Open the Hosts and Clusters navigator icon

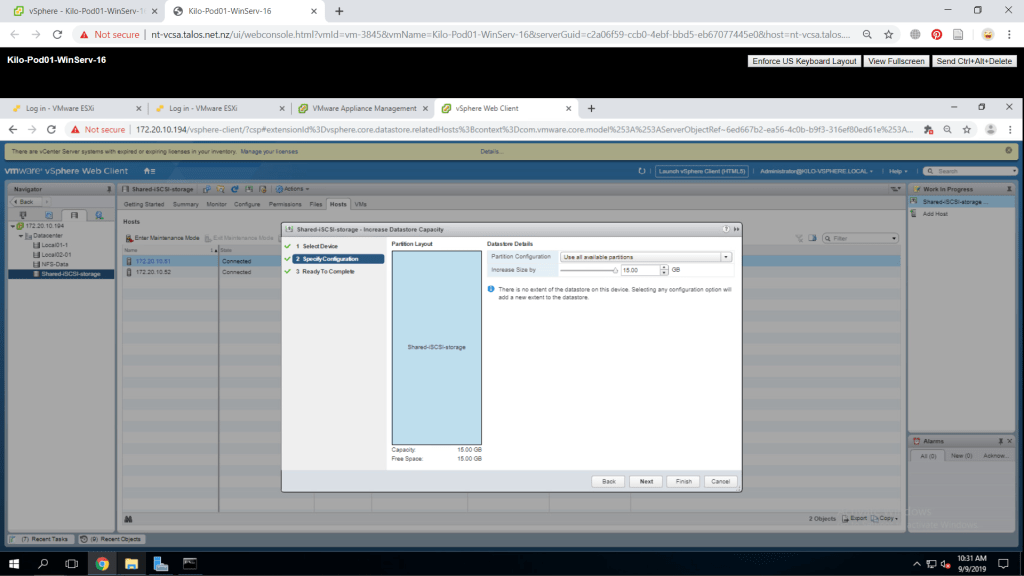pyautogui.click(x=23, y=215)
